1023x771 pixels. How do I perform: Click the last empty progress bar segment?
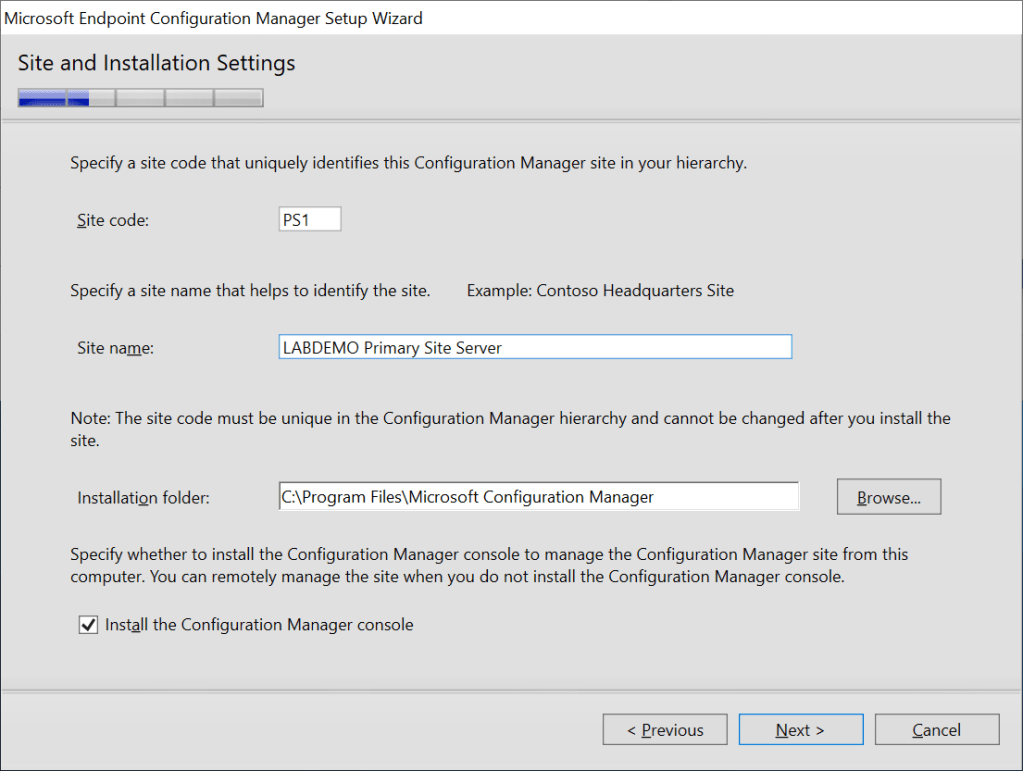coord(239,98)
